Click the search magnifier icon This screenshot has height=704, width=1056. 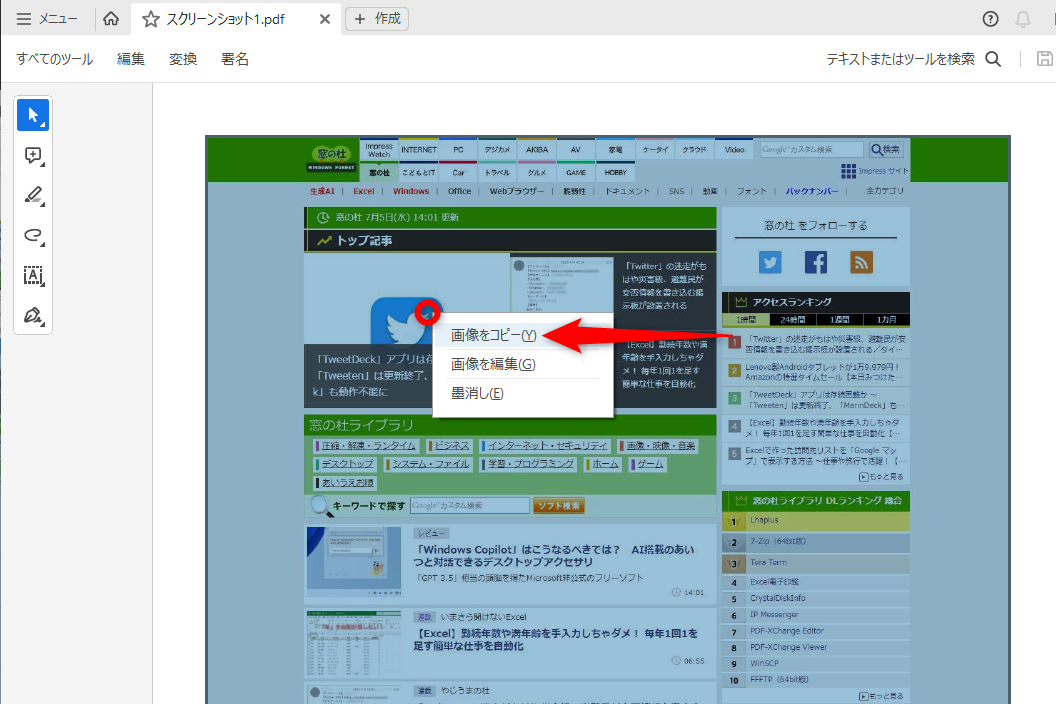pyautogui.click(x=993, y=59)
